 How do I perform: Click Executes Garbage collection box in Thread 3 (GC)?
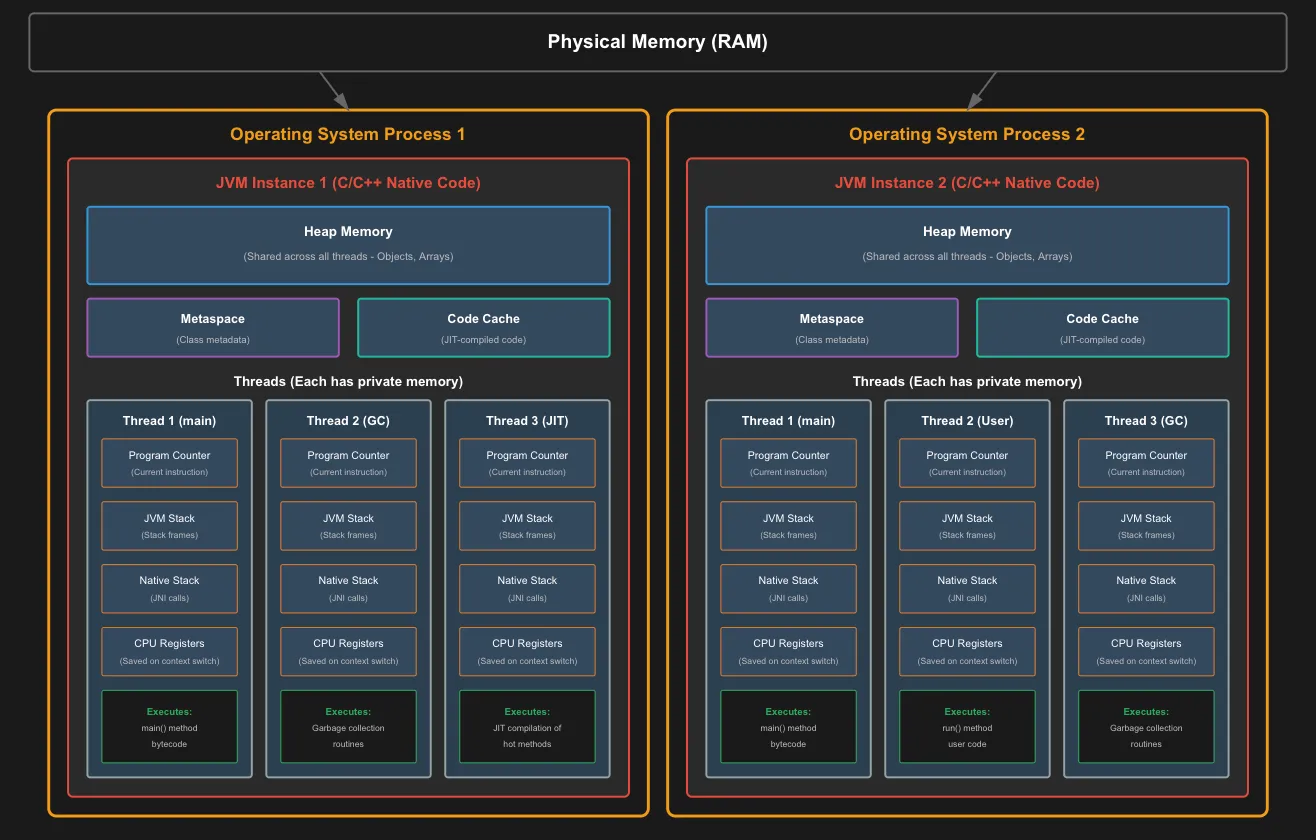[1146, 727]
